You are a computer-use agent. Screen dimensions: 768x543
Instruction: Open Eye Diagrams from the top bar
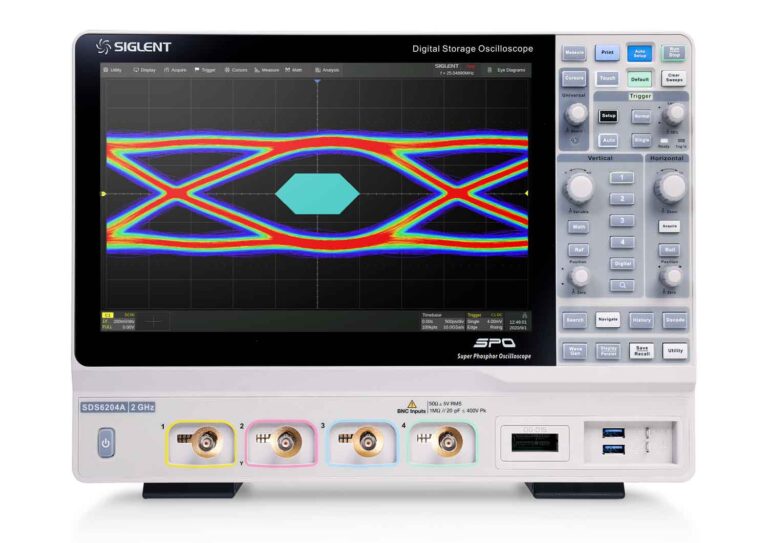coord(505,70)
